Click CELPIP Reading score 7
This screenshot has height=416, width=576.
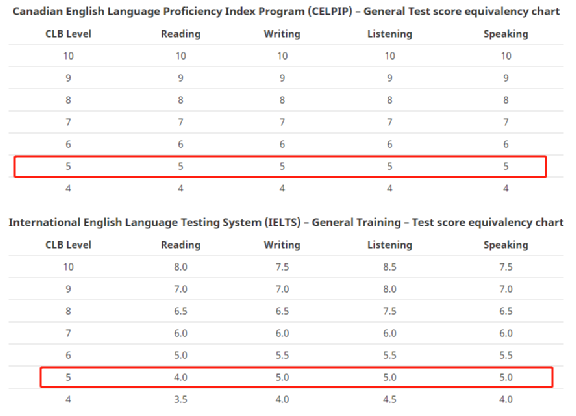pos(181,122)
